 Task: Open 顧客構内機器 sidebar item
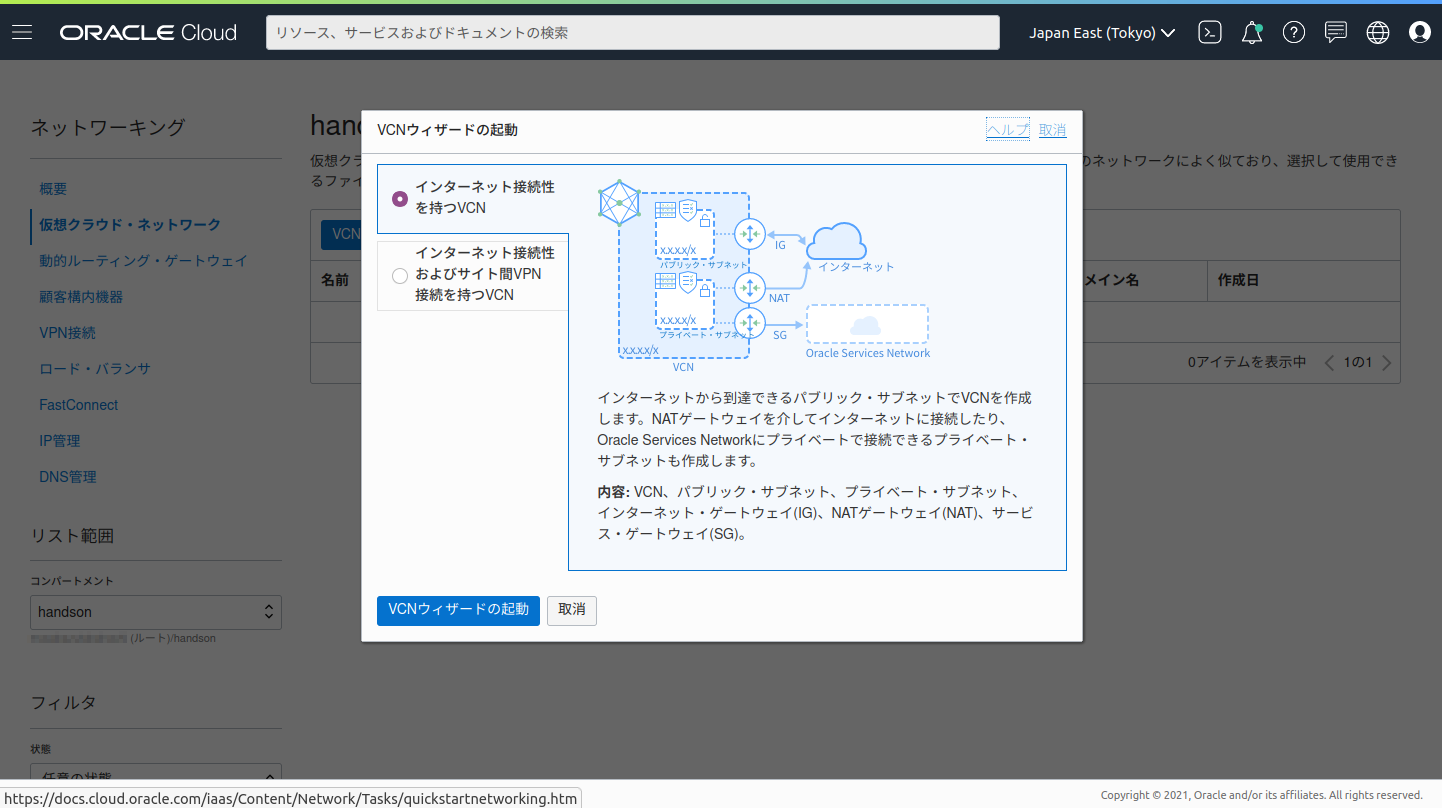[81, 297]
